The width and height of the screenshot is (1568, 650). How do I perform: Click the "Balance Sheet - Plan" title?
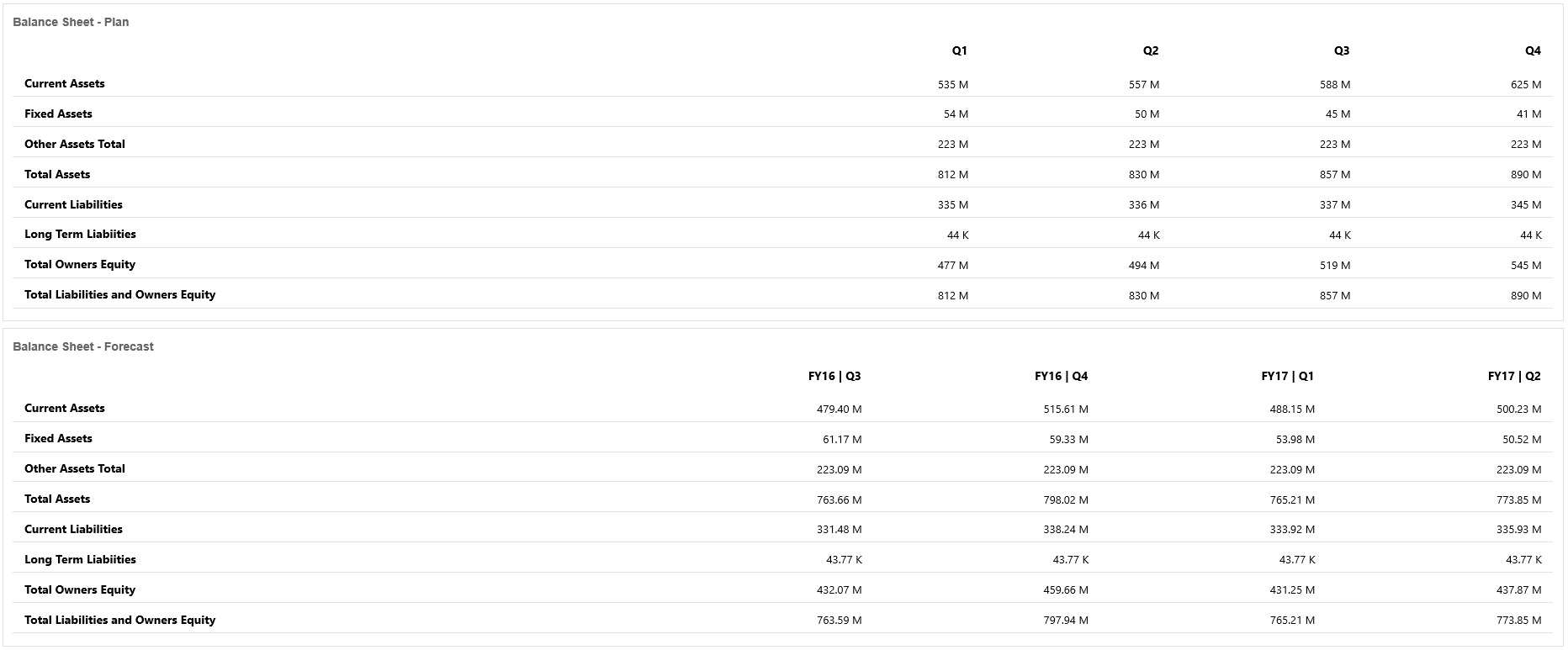tap(71, 22)
